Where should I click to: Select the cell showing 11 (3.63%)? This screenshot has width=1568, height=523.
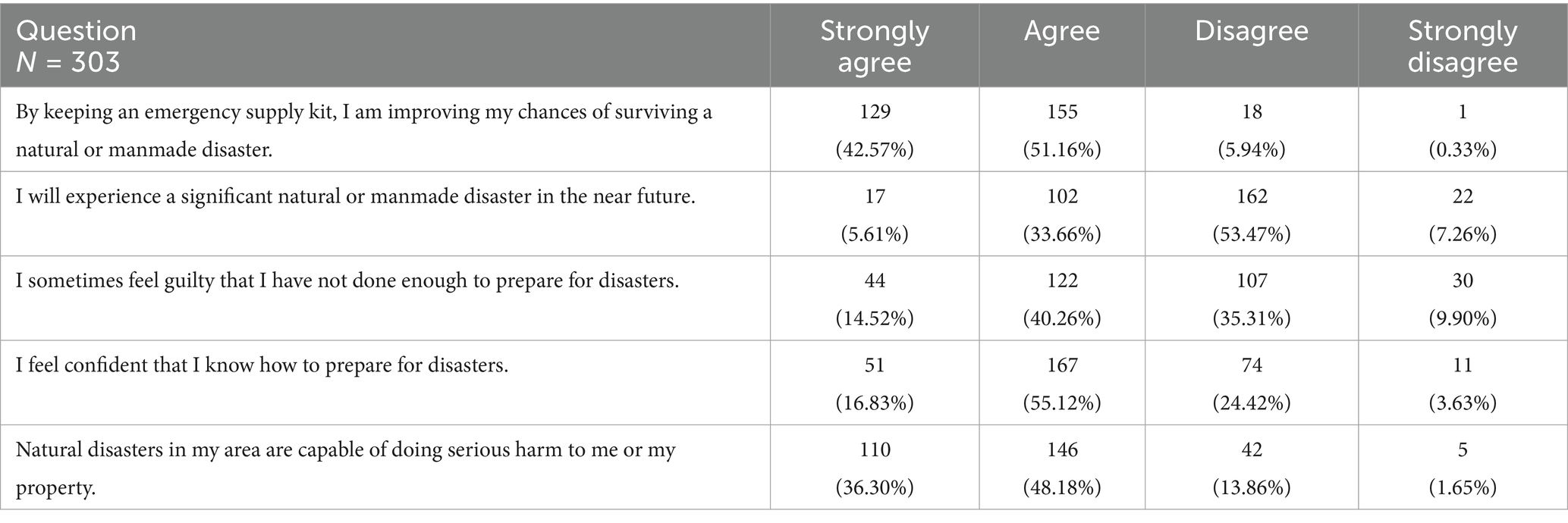coord(1462,383)
